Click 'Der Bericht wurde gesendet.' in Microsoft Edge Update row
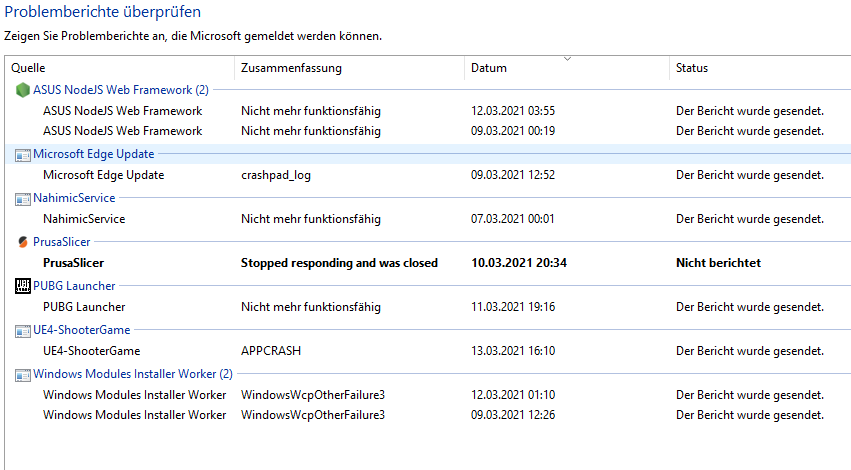 (750, 175)
